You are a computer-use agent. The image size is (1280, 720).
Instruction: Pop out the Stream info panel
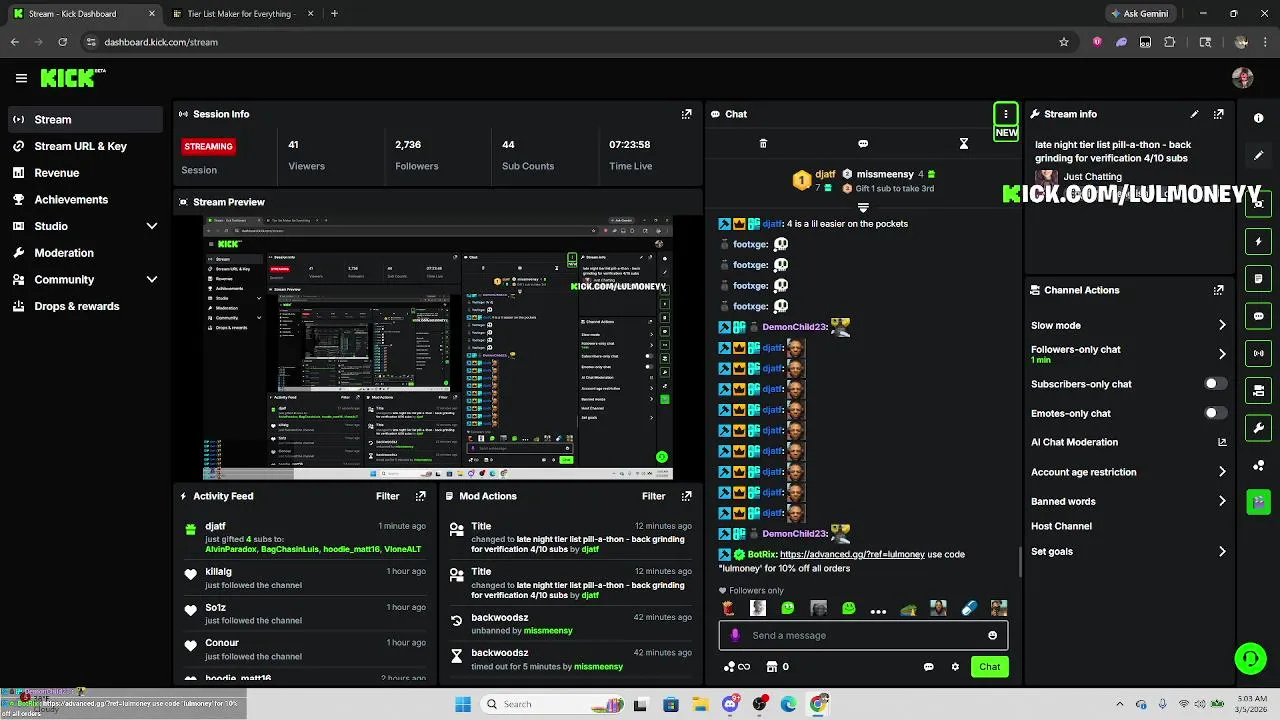[1218, 114]
